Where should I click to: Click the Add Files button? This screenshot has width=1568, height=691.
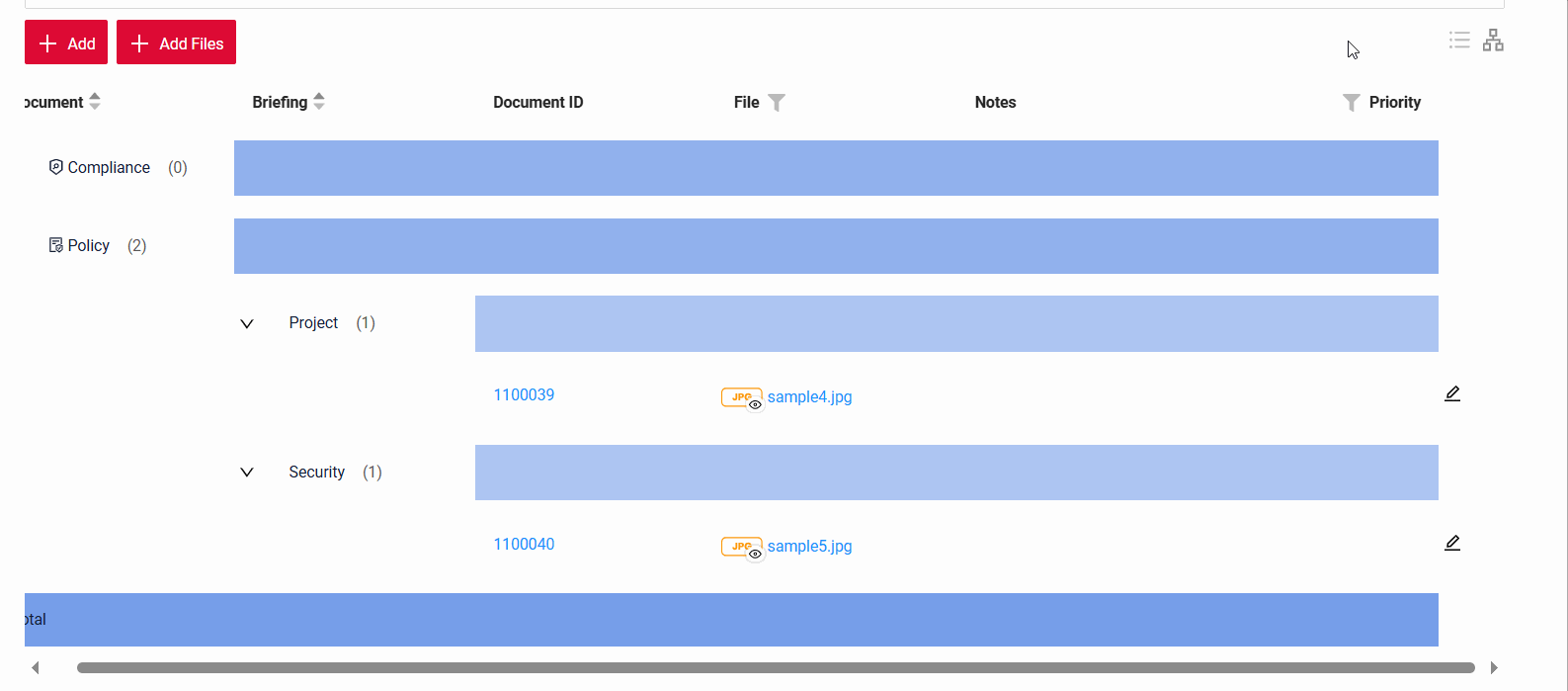[176, 43]
